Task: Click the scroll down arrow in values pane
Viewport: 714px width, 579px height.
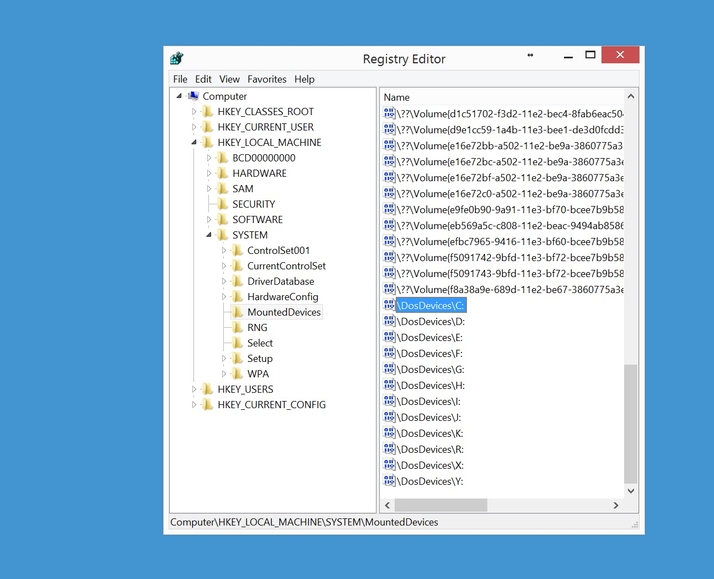Action: 631,491
